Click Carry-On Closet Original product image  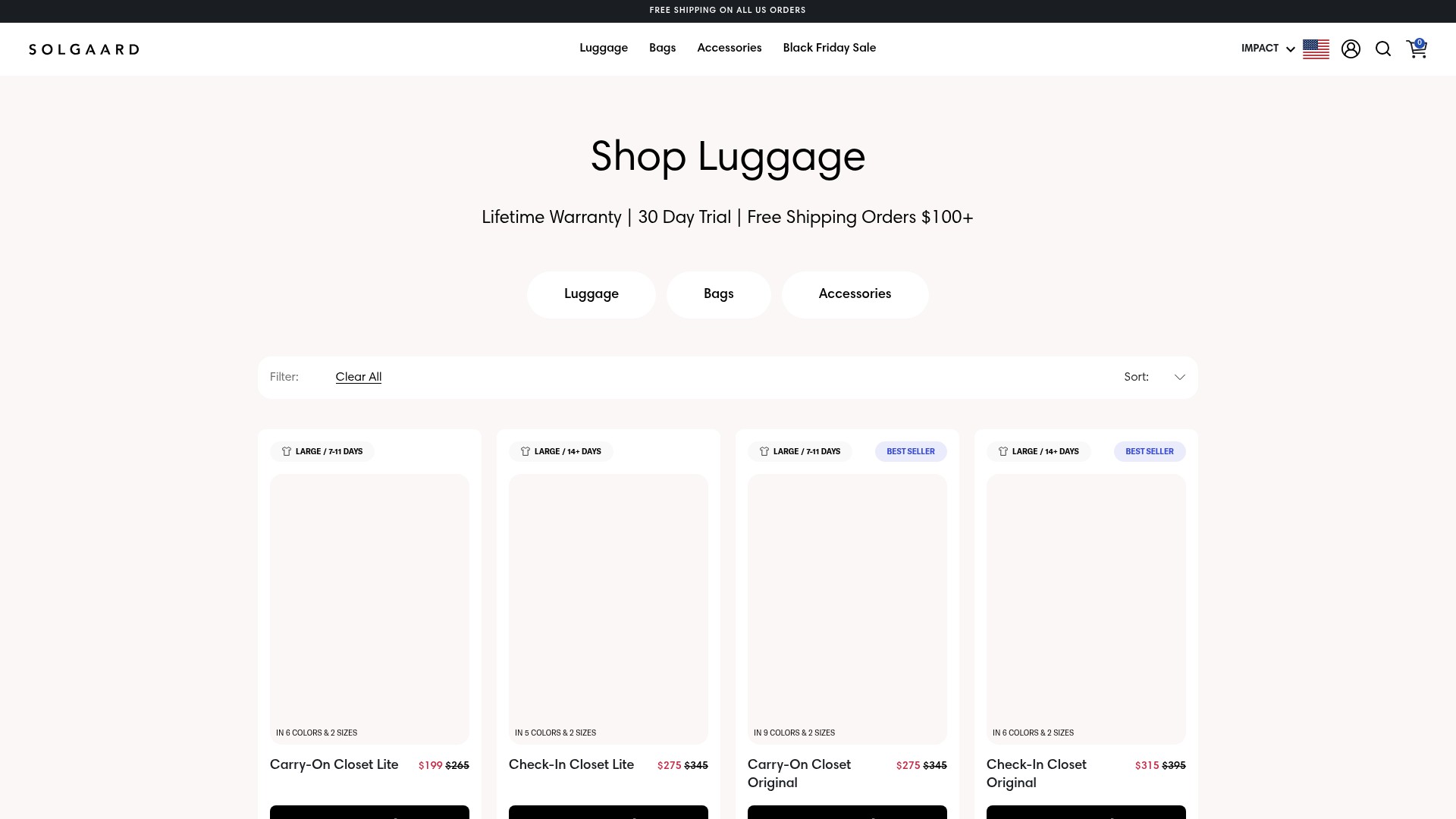pos(847,609)
